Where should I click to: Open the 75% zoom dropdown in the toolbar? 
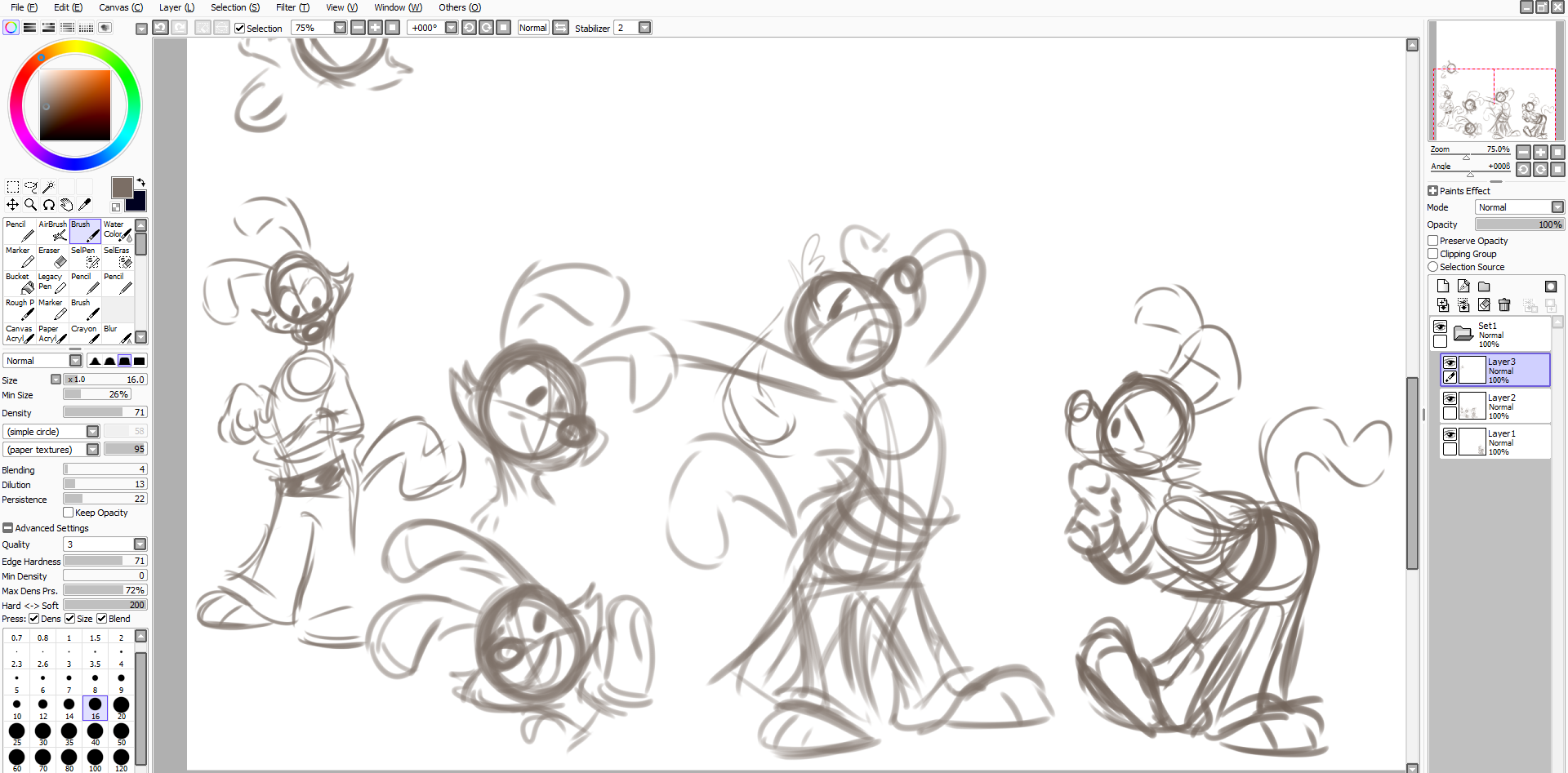[341, 28]
